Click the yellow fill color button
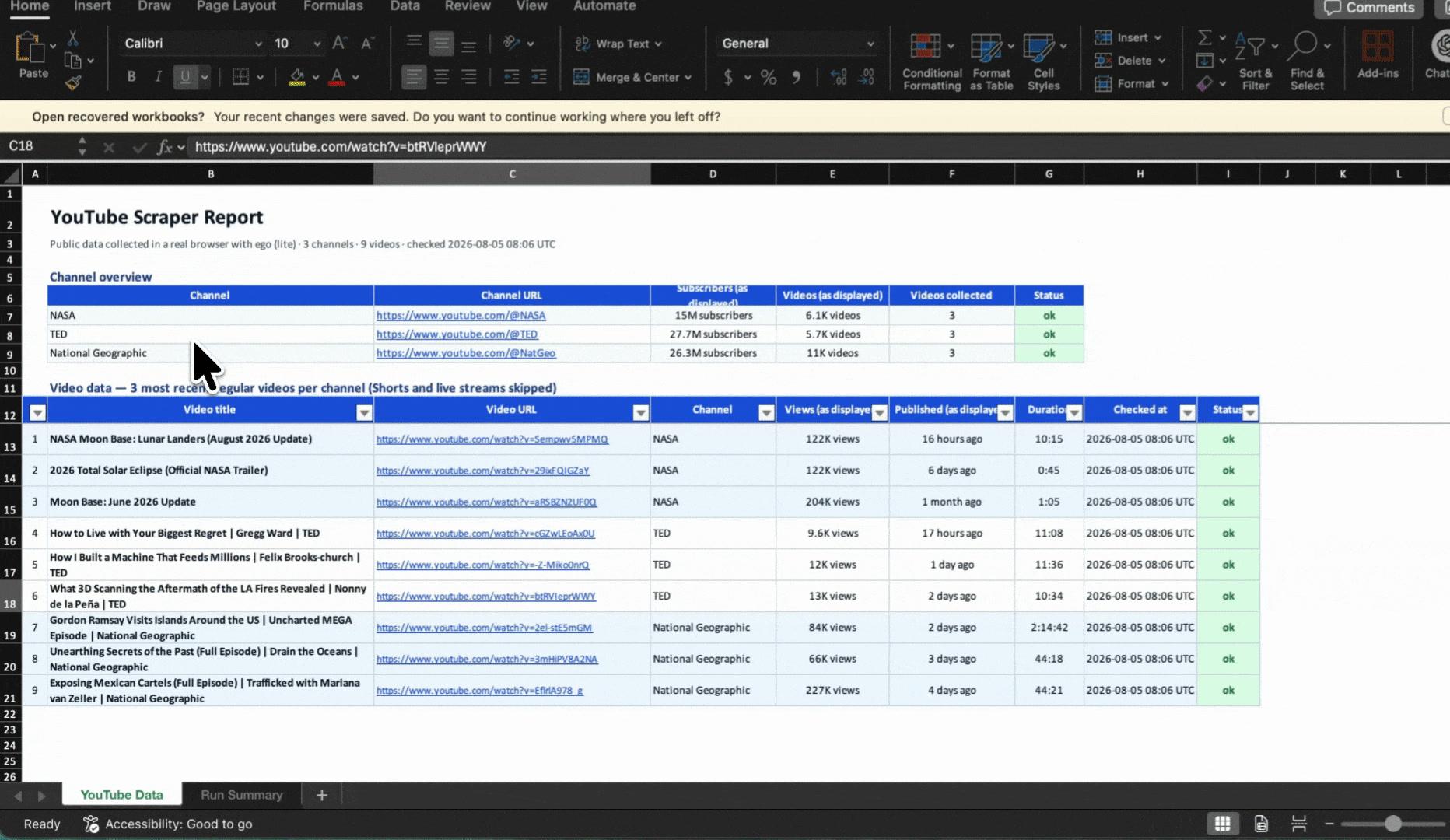The height and width of the screenshot is (840, 1450). 296,77
